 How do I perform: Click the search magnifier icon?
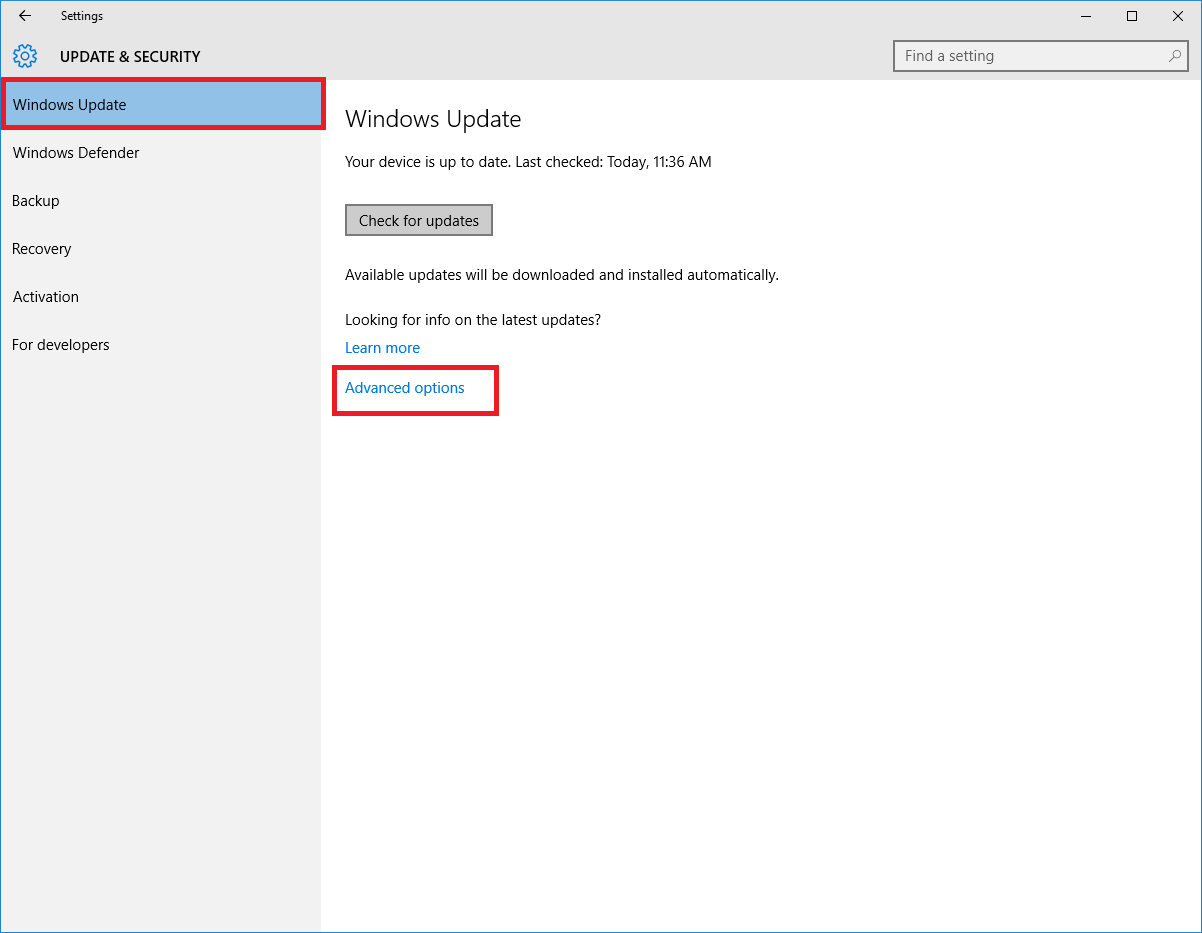tap(1175, 56)
